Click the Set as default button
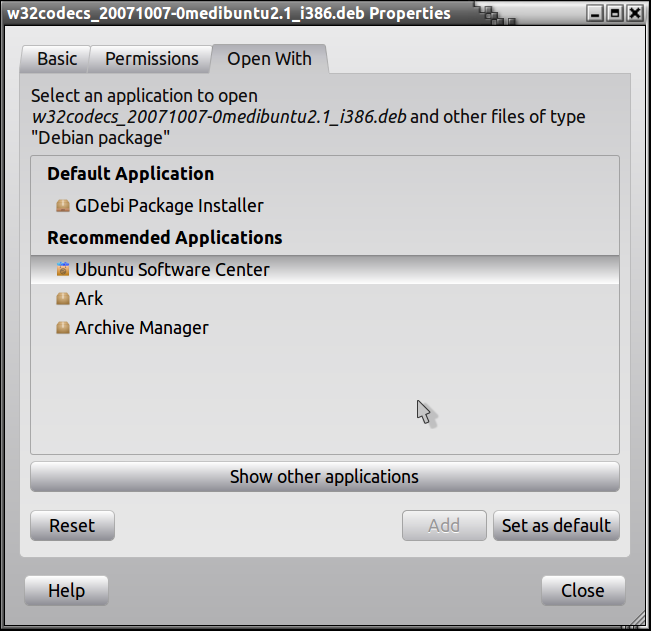Screen dimensions: 651x631 coord(556,526)
